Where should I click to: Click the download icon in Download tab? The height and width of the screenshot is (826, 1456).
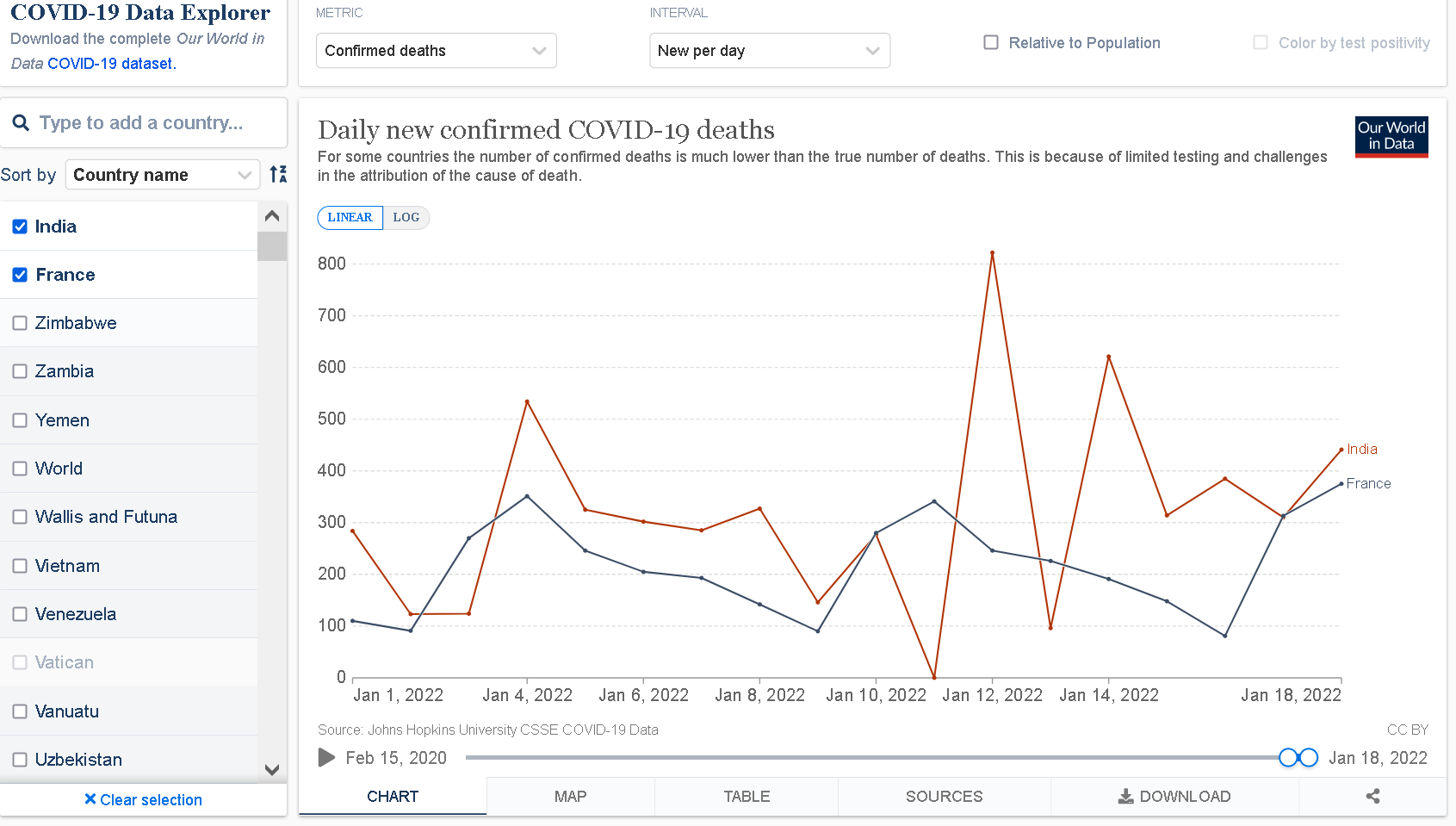(1125, 797)
